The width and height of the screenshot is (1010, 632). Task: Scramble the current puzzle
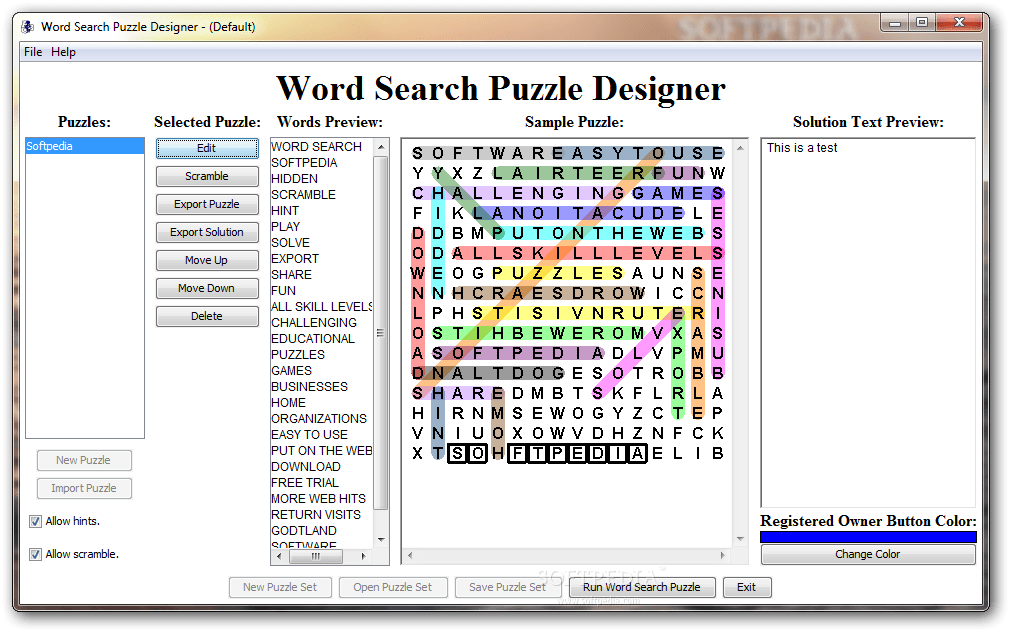click(207, 176)
